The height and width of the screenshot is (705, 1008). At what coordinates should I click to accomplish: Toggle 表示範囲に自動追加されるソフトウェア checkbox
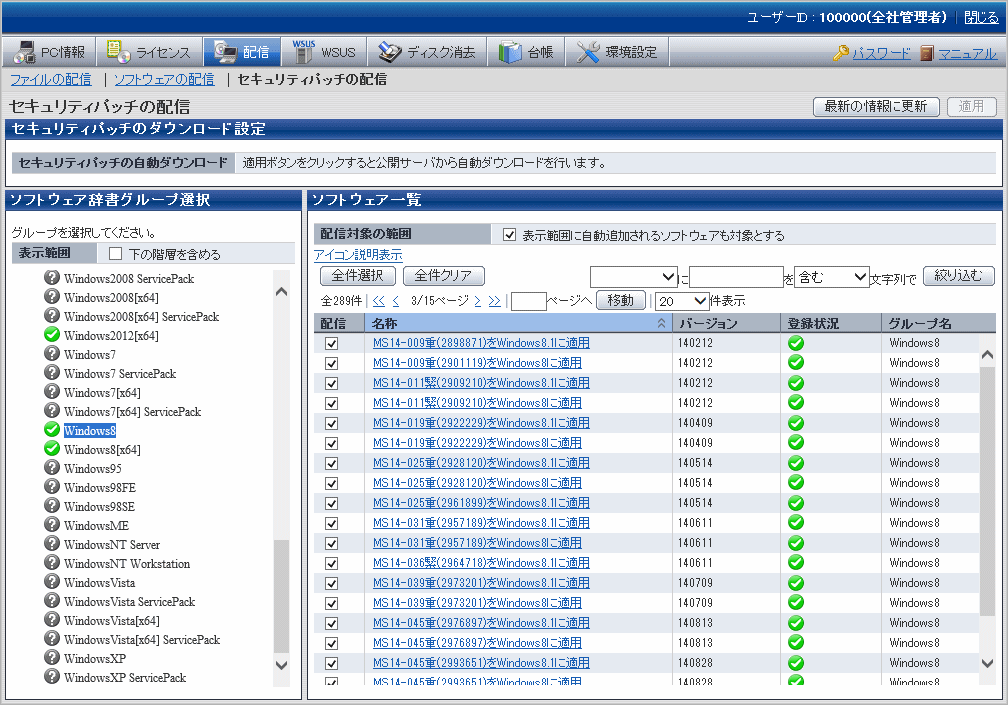point(510,235)
